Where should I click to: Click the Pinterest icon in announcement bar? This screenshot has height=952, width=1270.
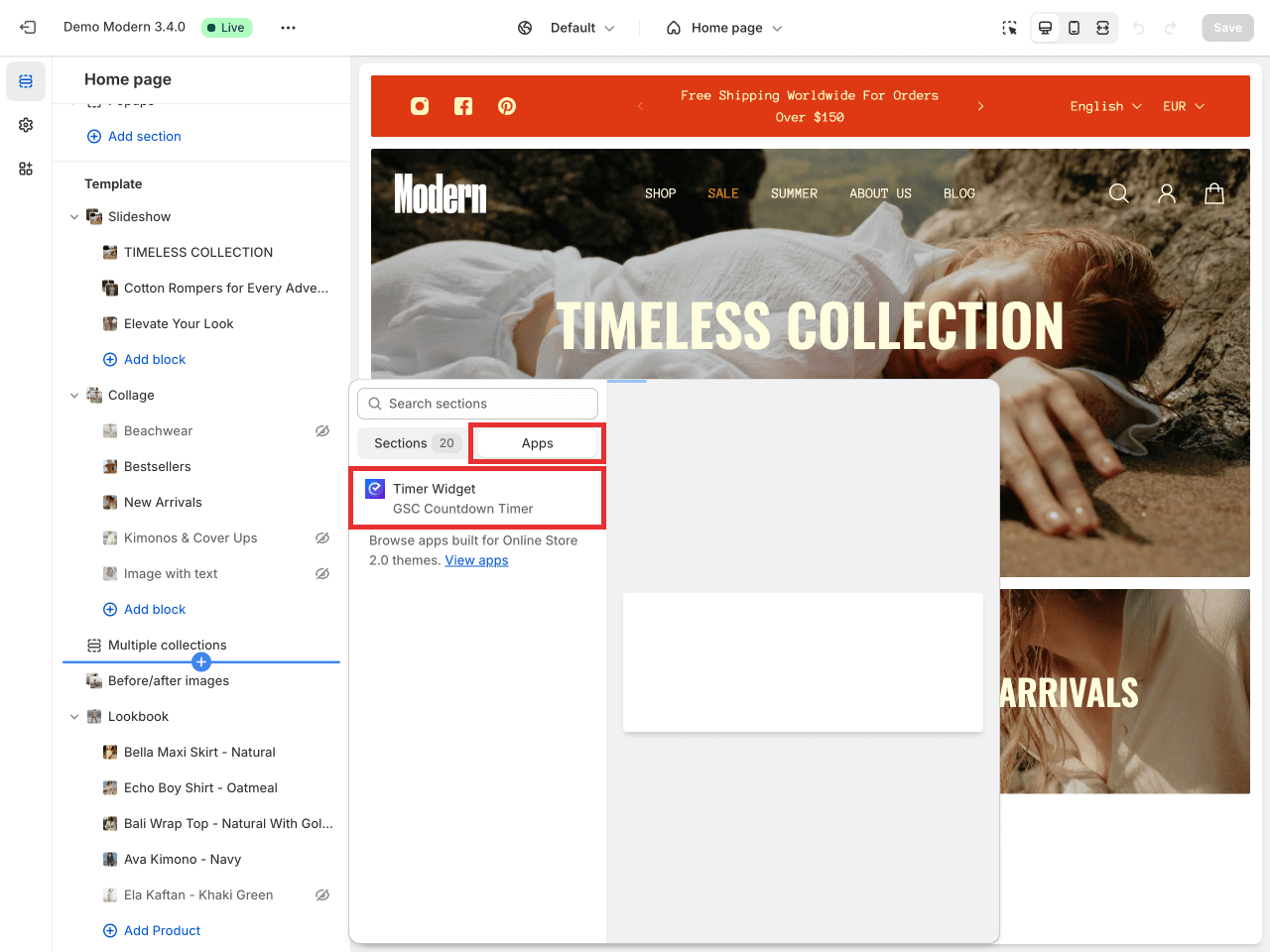pos(507,106)
